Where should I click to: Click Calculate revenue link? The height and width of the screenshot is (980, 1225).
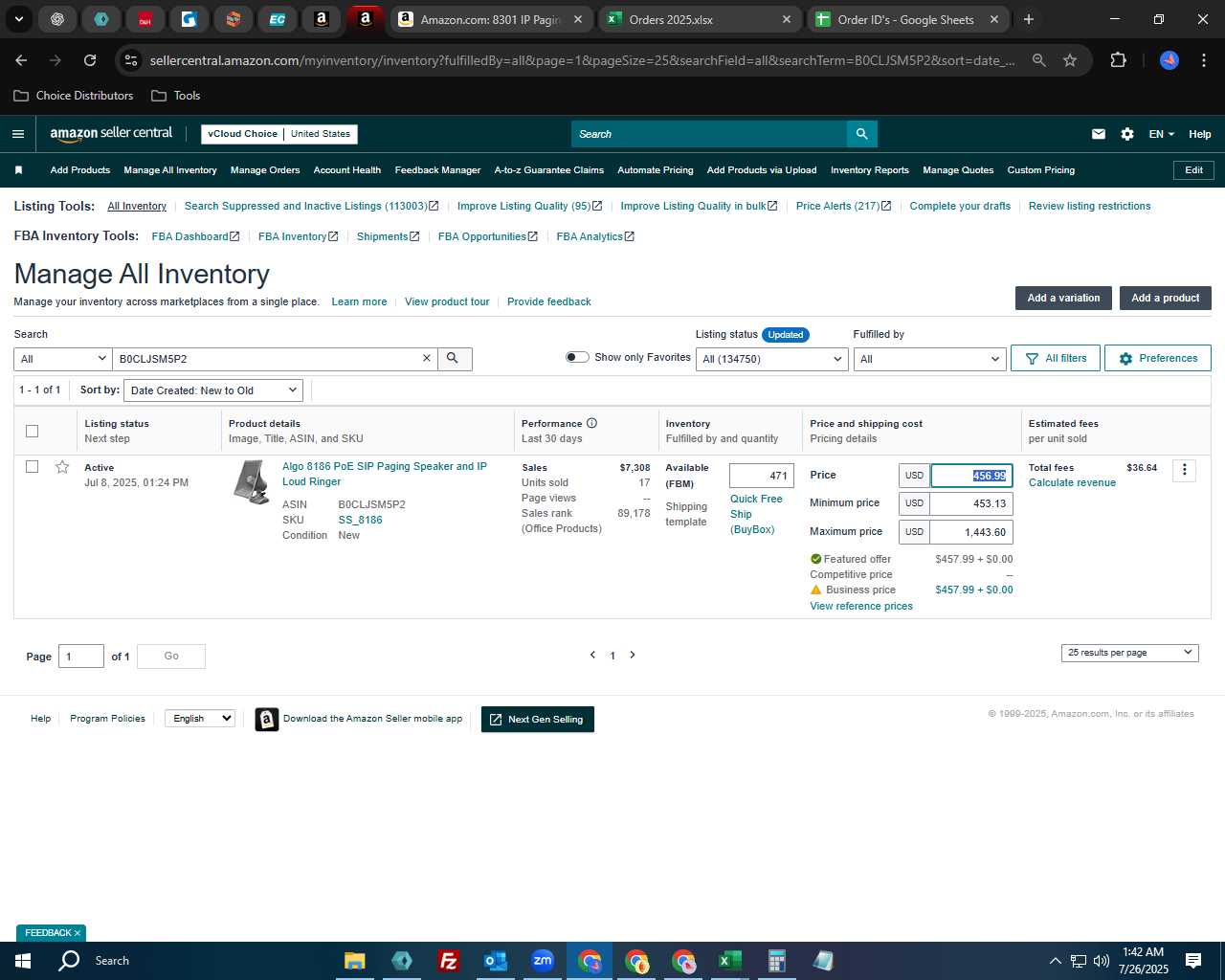(x=1072, y=482)
